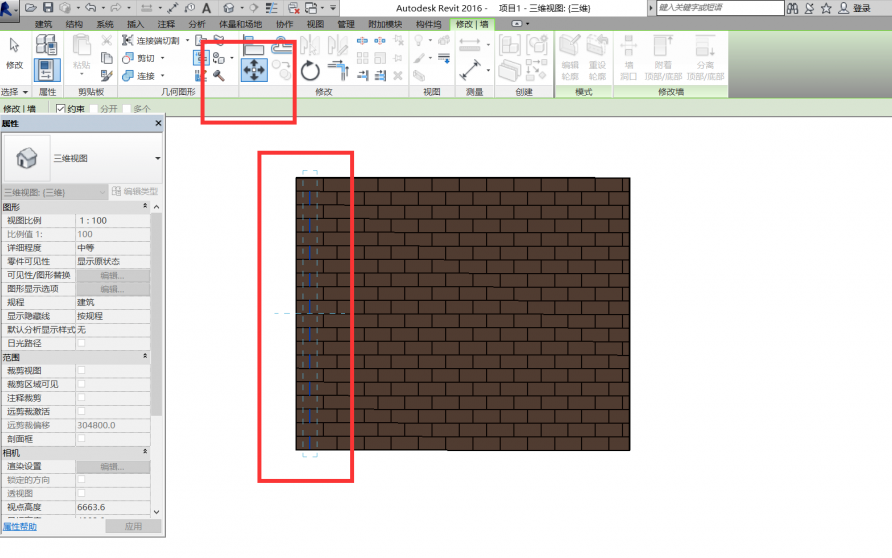The image size is (892, 558).
Task: Open the default 3D view house icon
Action: pos(229,8)
